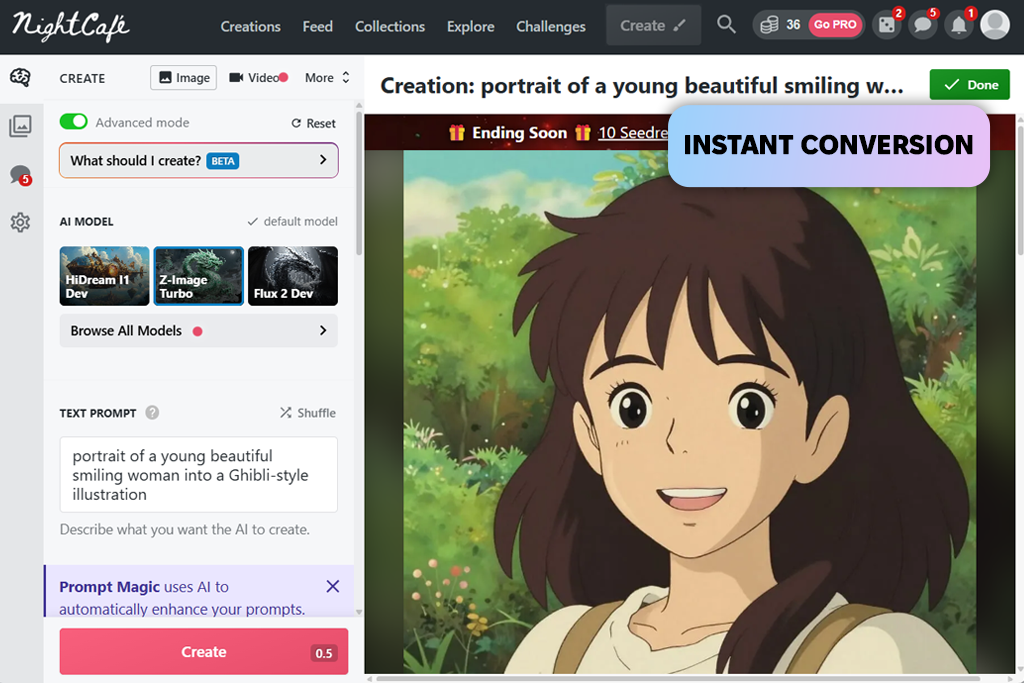Switch to the Image tab
This screenshot has width=1024, height=683.
pos(184,78)
